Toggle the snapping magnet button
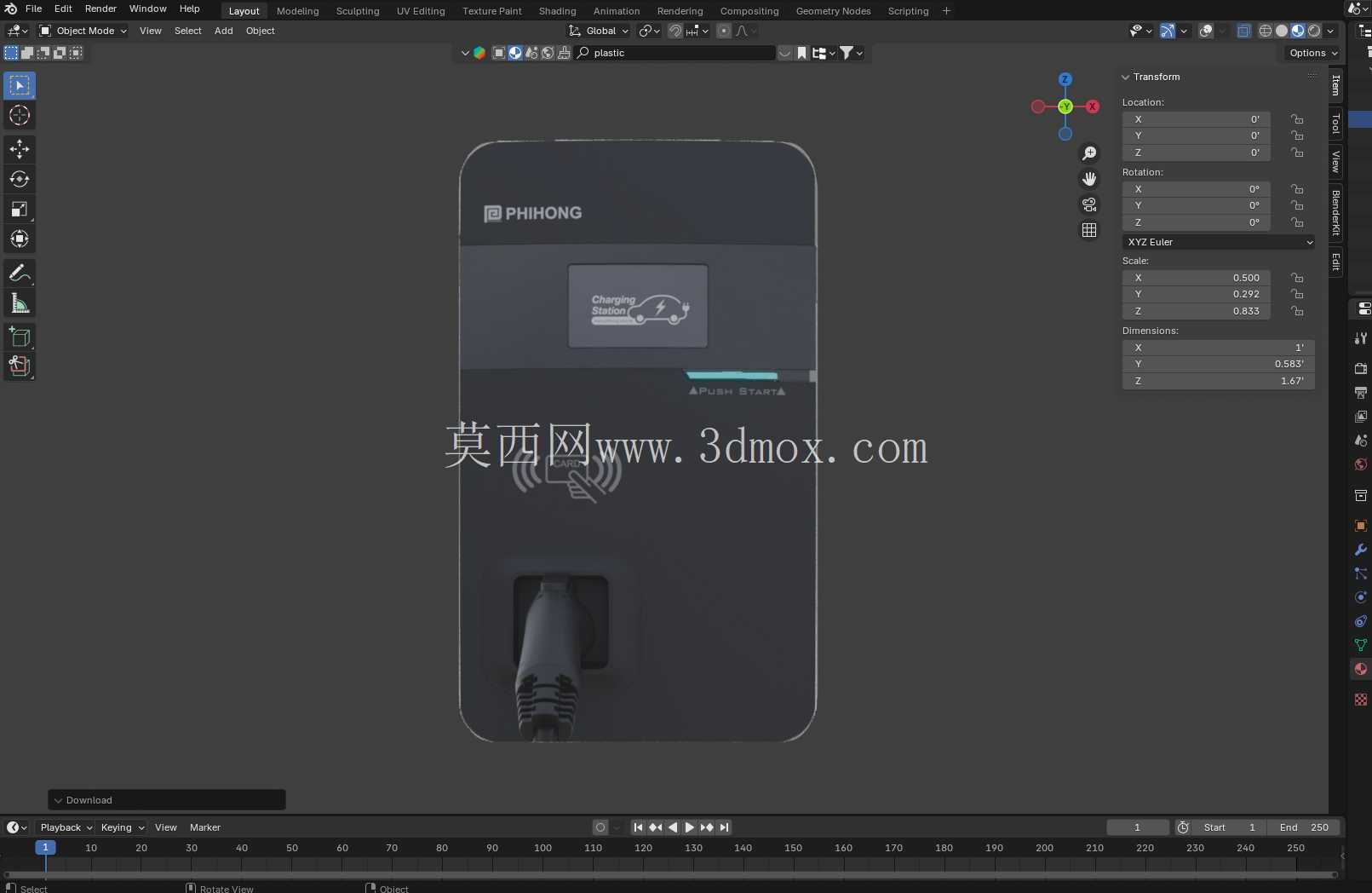1372x893 pixels. [x=675, y=31]
